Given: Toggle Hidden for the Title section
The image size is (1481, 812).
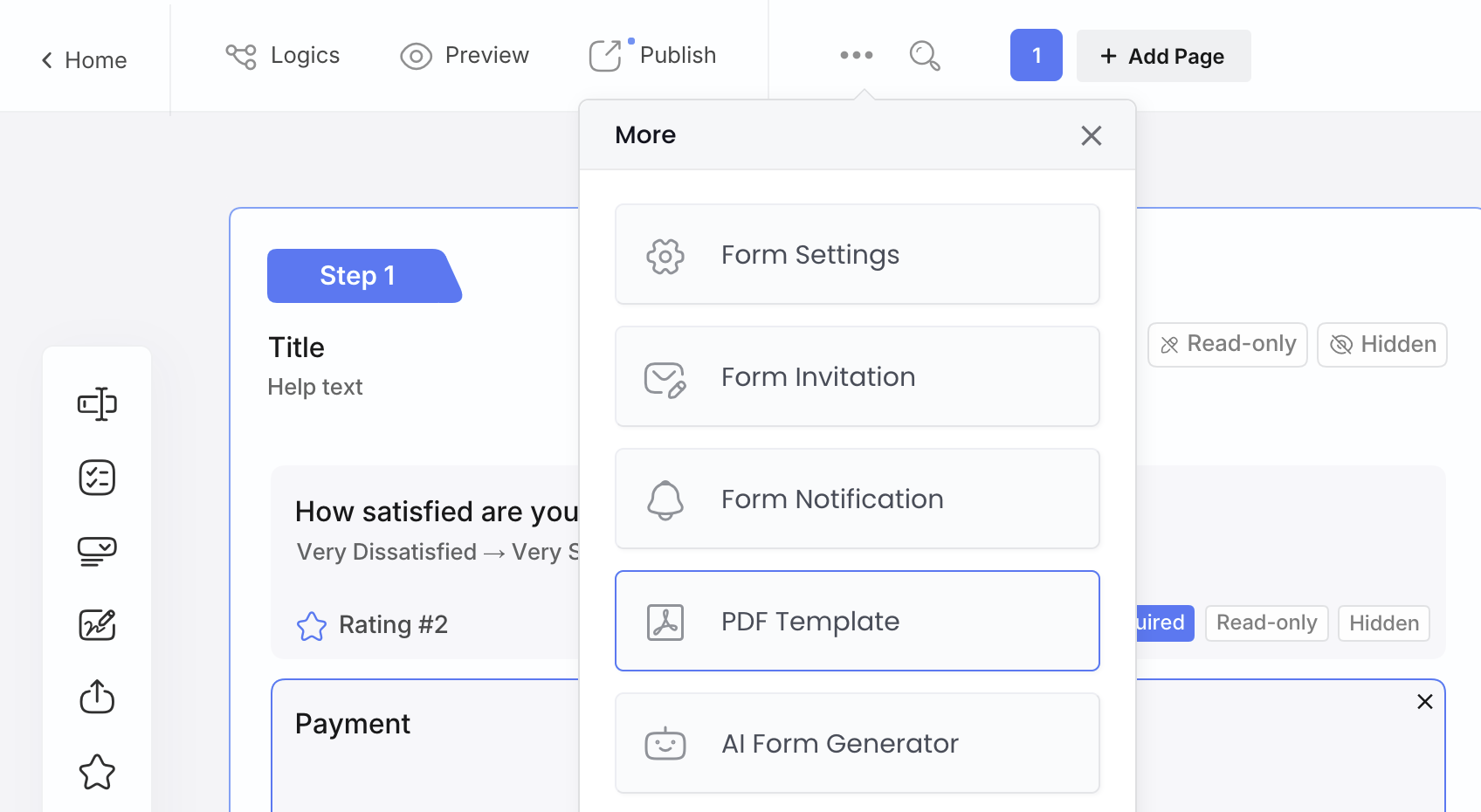Looking at the screenshot, I should click(1381, 345).
